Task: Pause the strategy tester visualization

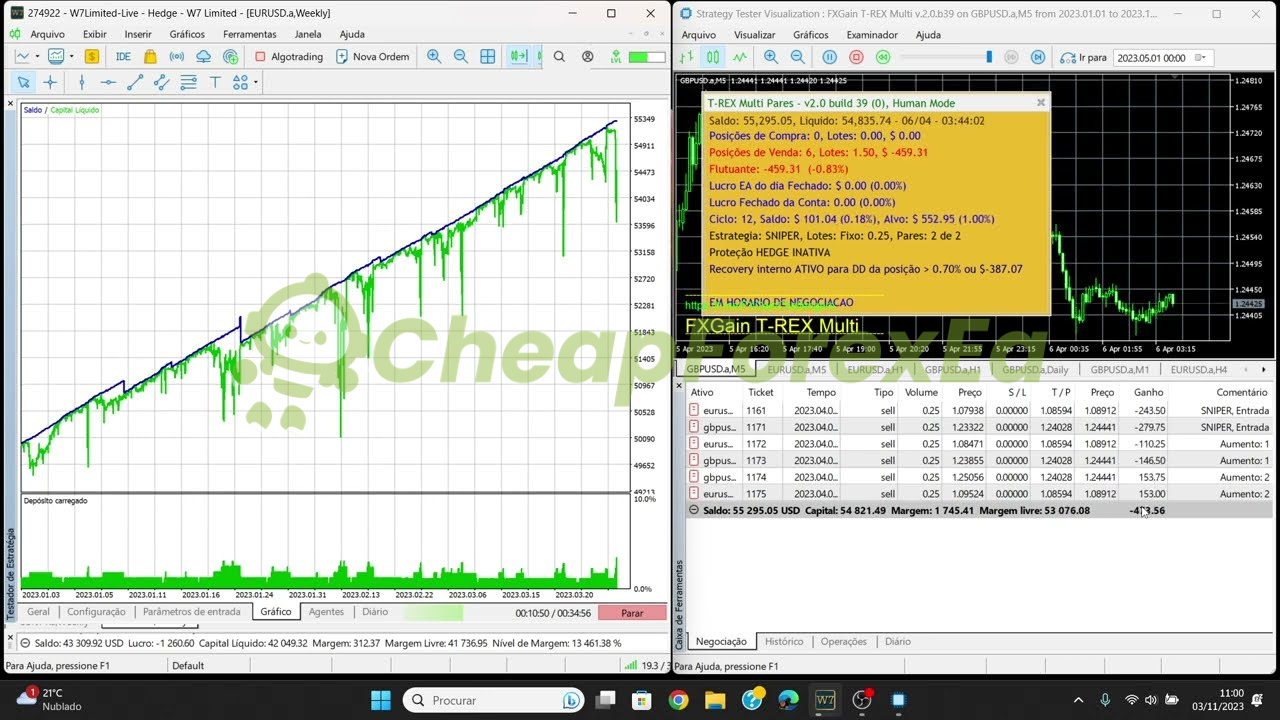Action: point(830,57)
